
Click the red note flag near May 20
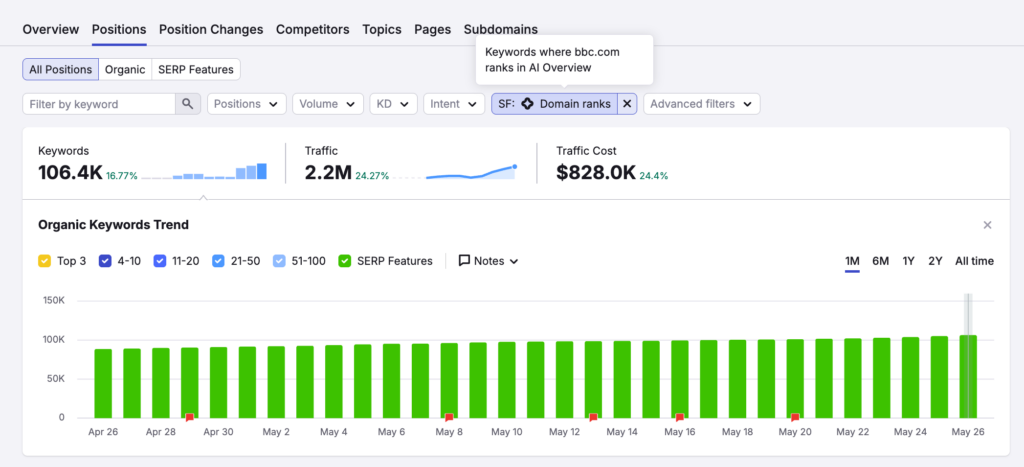pos(795,417)
